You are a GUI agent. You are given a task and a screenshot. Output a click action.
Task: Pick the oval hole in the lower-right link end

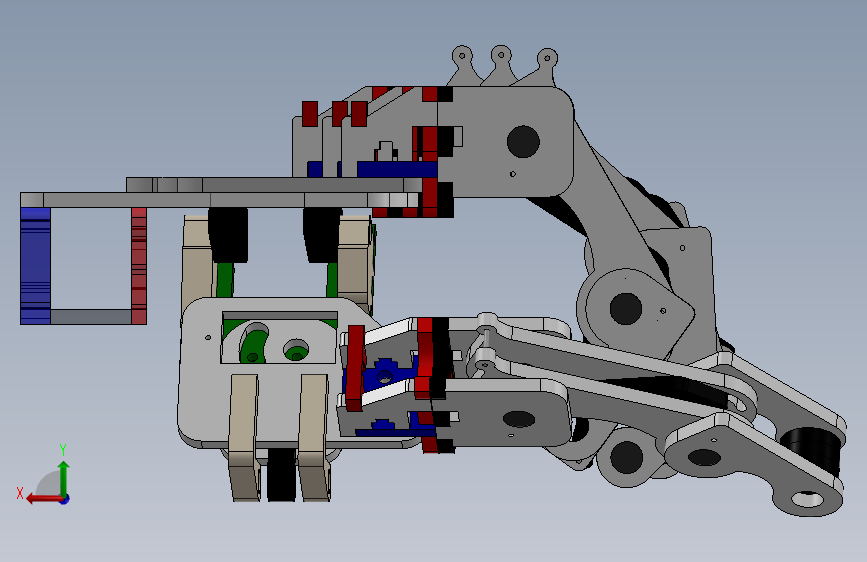coord(807,499)
